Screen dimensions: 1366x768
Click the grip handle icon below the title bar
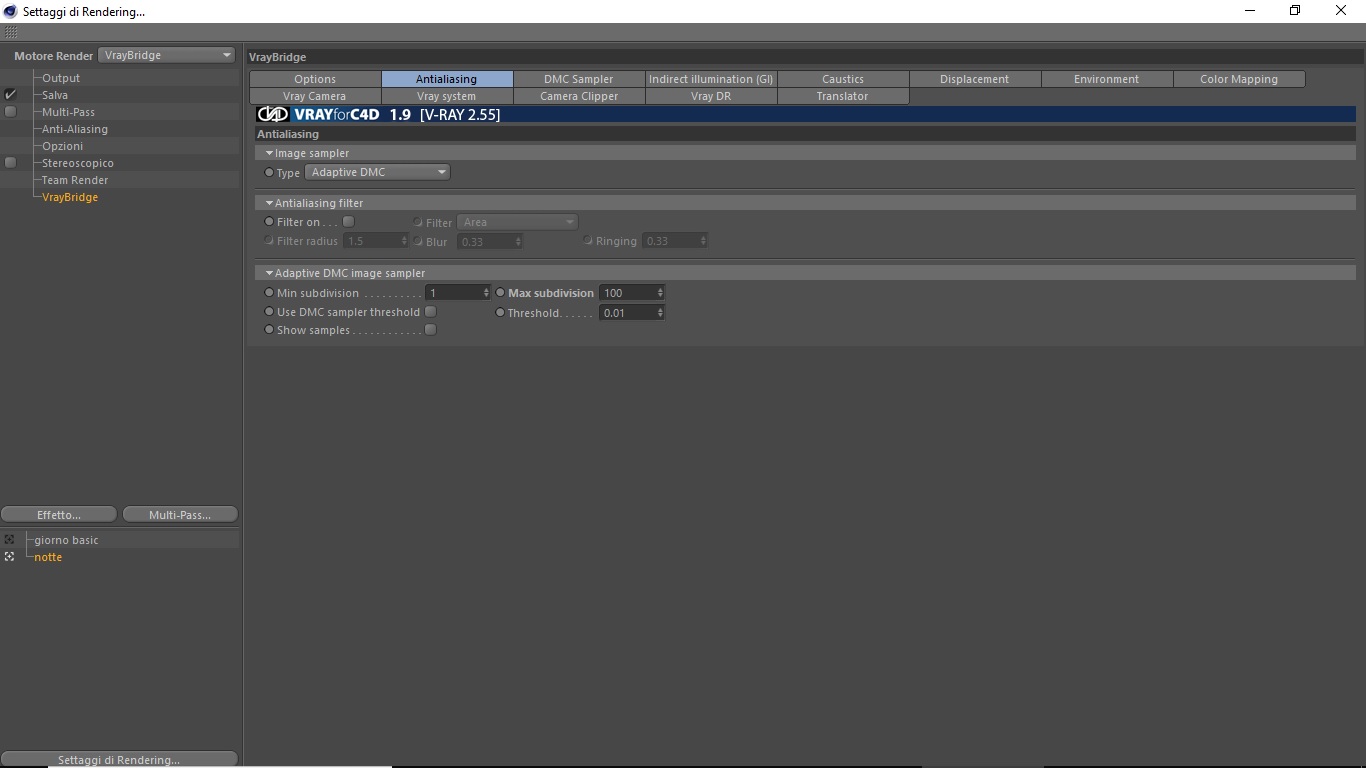click(11, 33)
